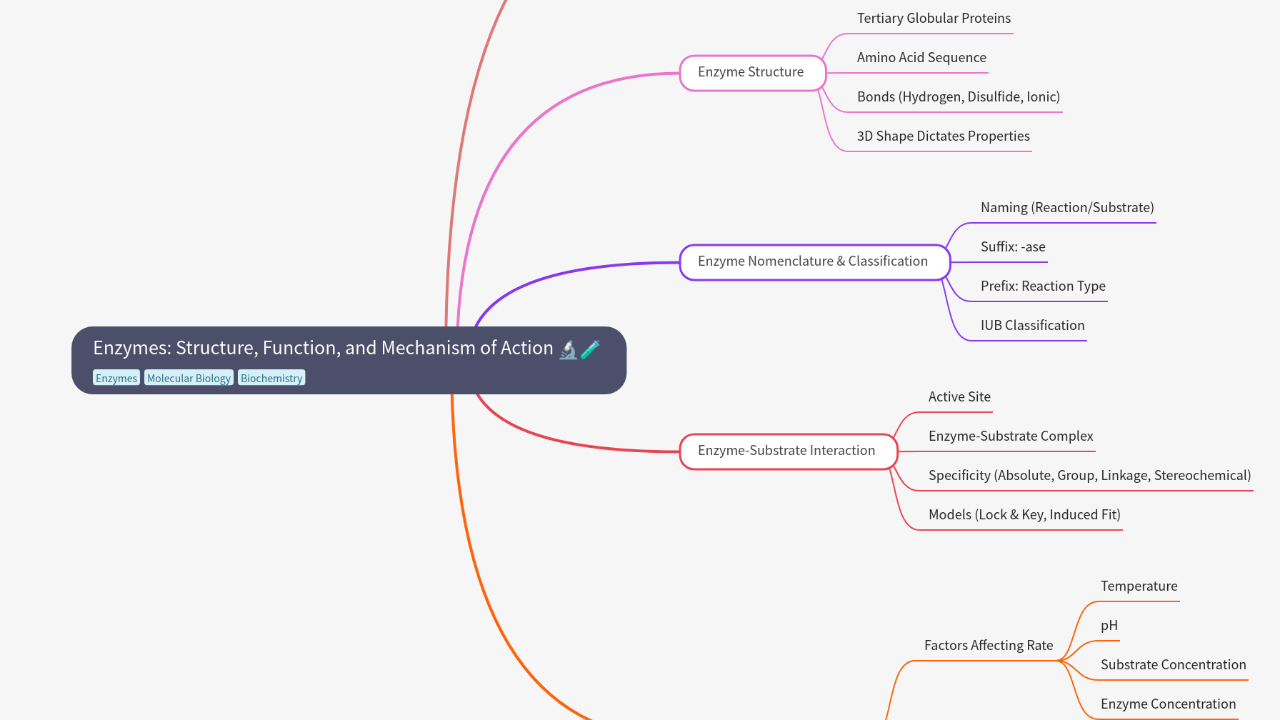Click Enzyme-Substrate Complex leaf
Screen dimensions: 1280x720
[1011, 436]
